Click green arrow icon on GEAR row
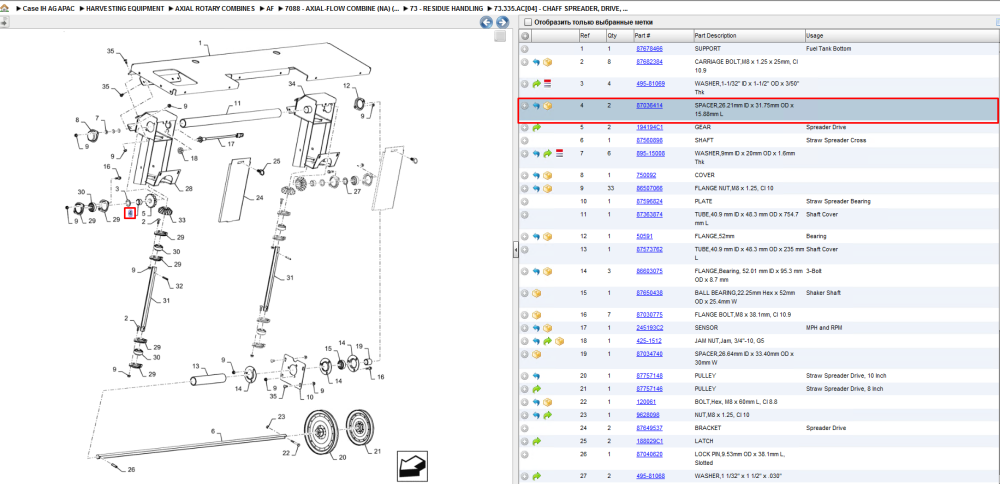The image size is (1000, 484). (x=536, y=128)
